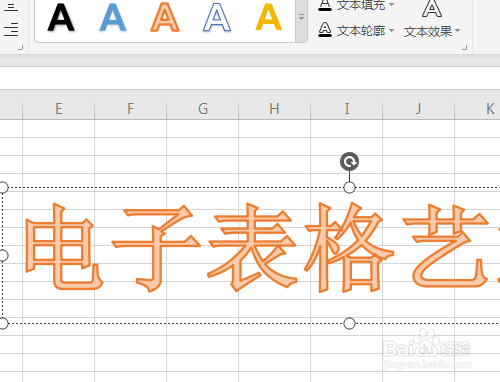Apply the orange outlined WordArt style
This screenshot has width=500, height=382.
165,17
